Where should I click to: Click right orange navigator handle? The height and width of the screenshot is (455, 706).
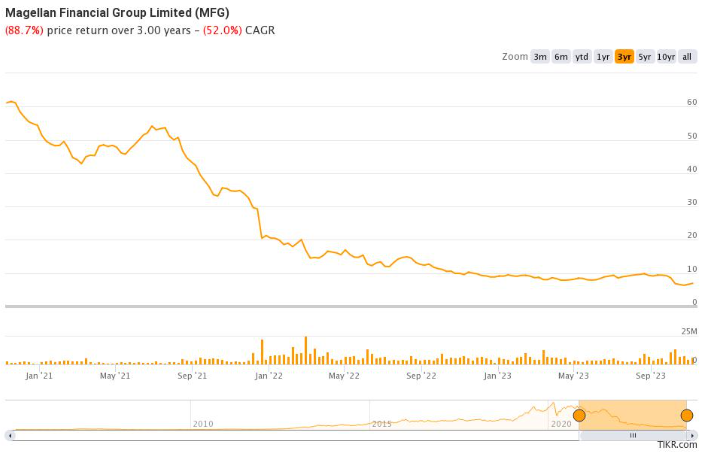[x=687, y=415]
